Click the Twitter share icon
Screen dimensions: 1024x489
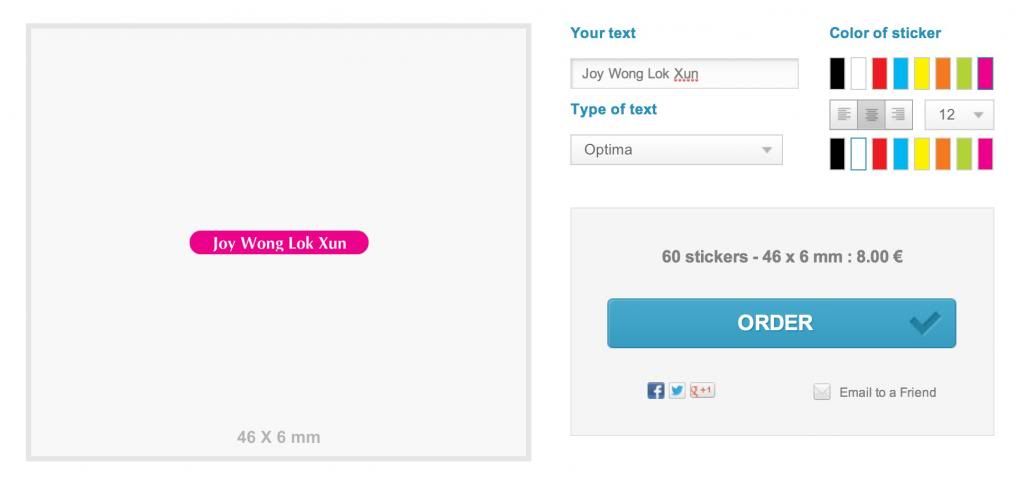tap(677, 391)
